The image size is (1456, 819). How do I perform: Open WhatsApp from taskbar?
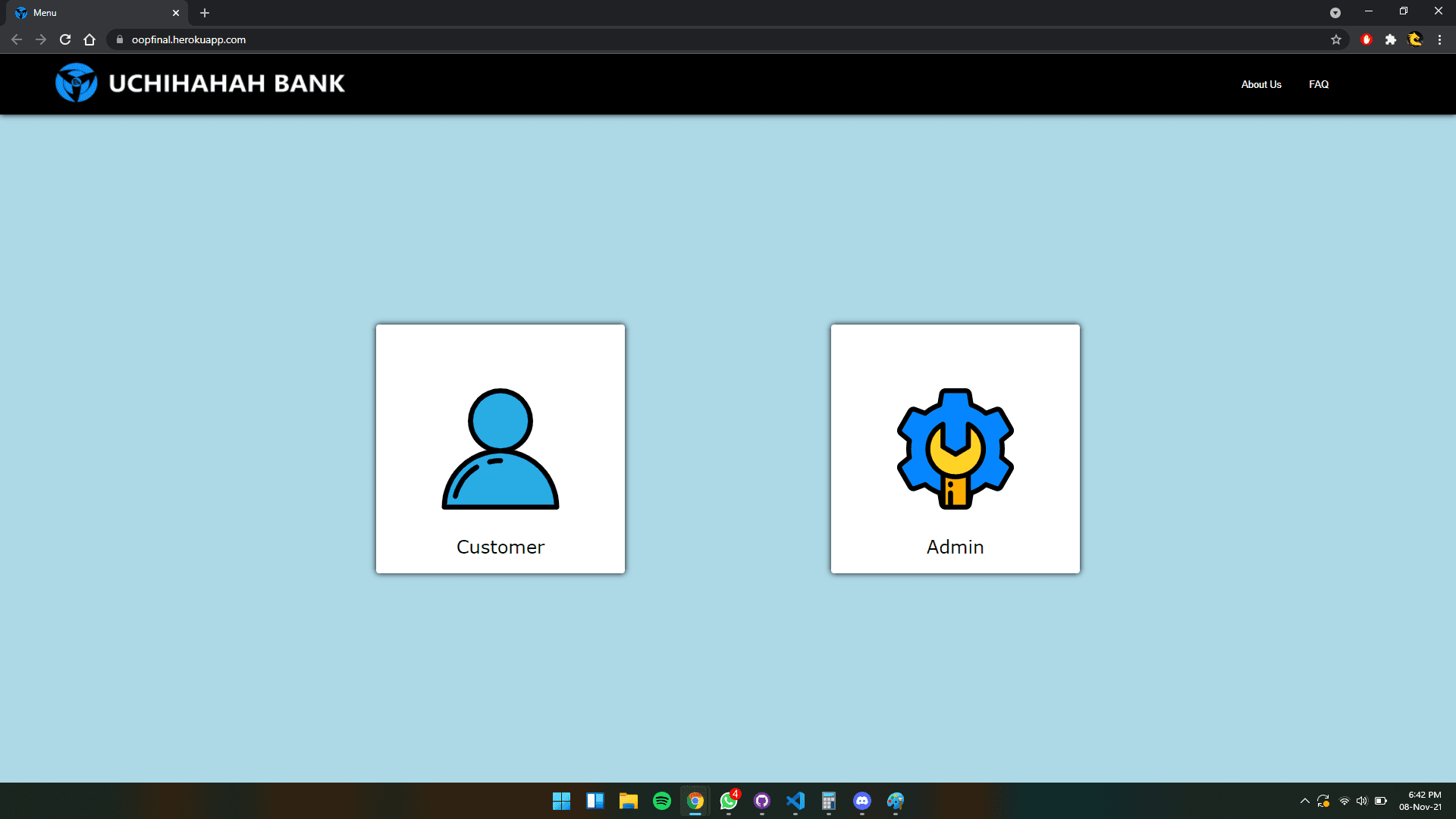click(729, 801)
